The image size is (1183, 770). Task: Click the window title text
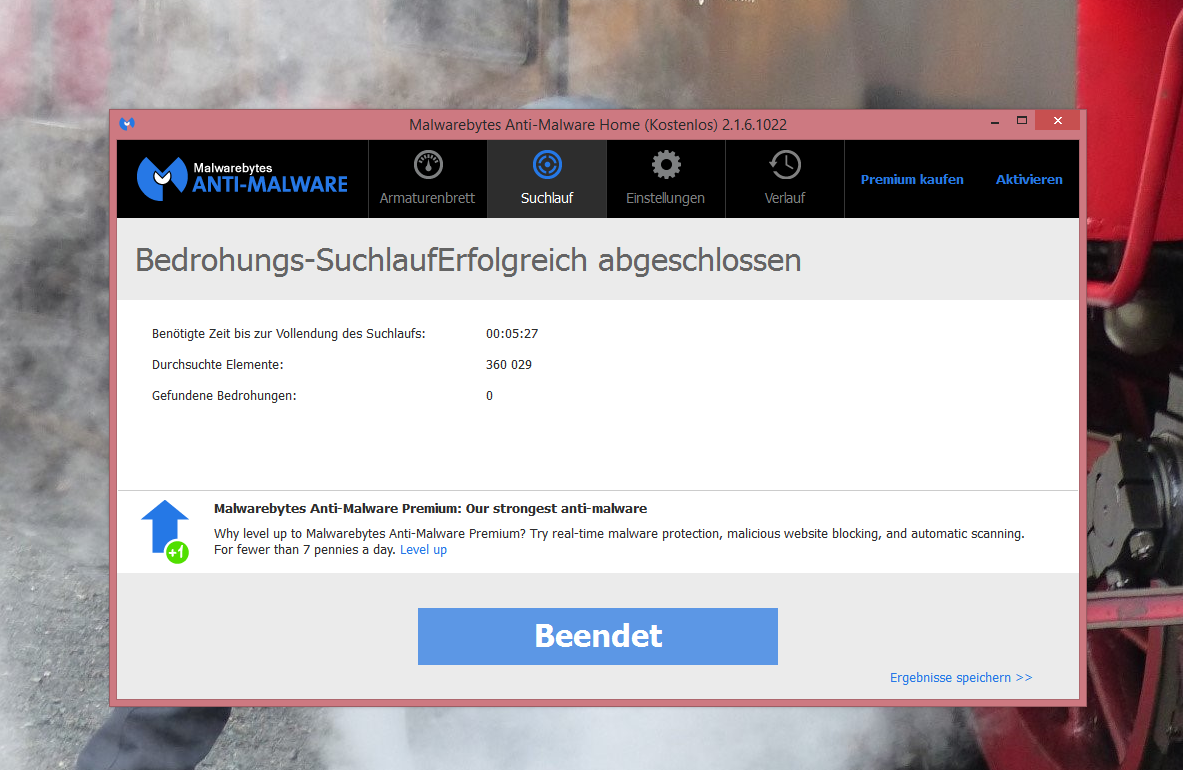coord(598,124)
